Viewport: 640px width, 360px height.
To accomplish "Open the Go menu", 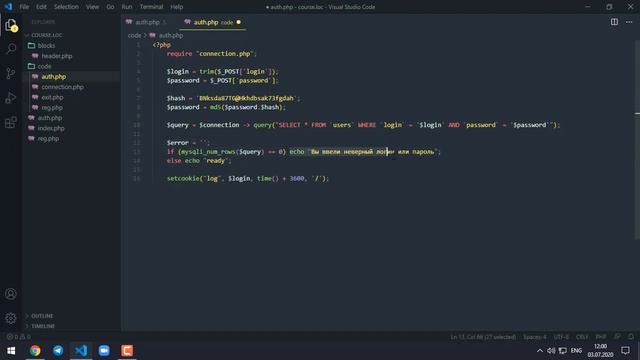I will [x=110, y=7].
